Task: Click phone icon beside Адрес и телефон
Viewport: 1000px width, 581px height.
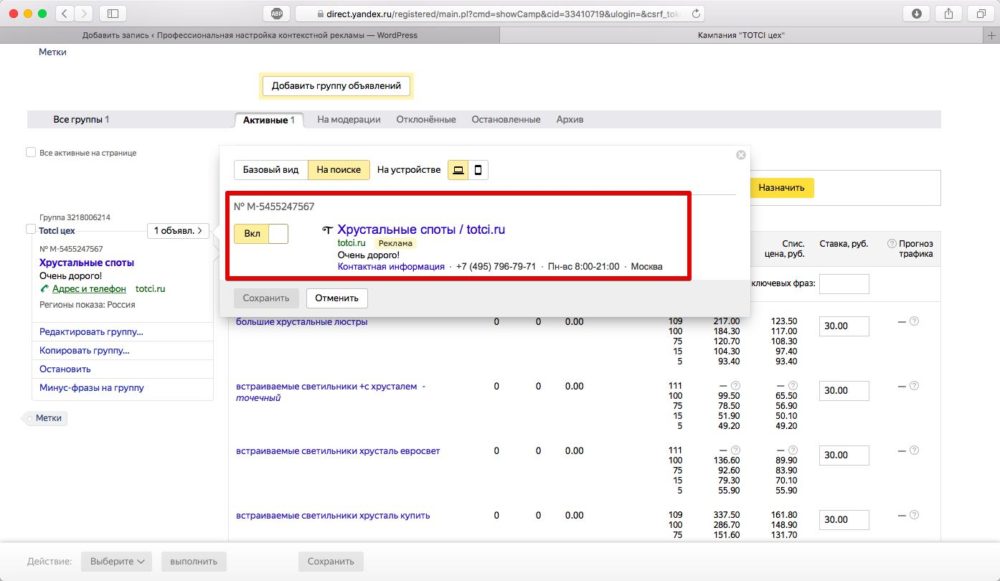Action: click(44, 289)
